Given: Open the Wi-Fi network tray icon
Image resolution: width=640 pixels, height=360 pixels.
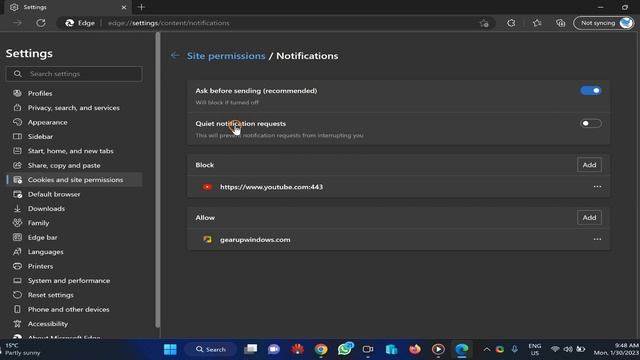Looking at the screenshot, I should point(555,349).
